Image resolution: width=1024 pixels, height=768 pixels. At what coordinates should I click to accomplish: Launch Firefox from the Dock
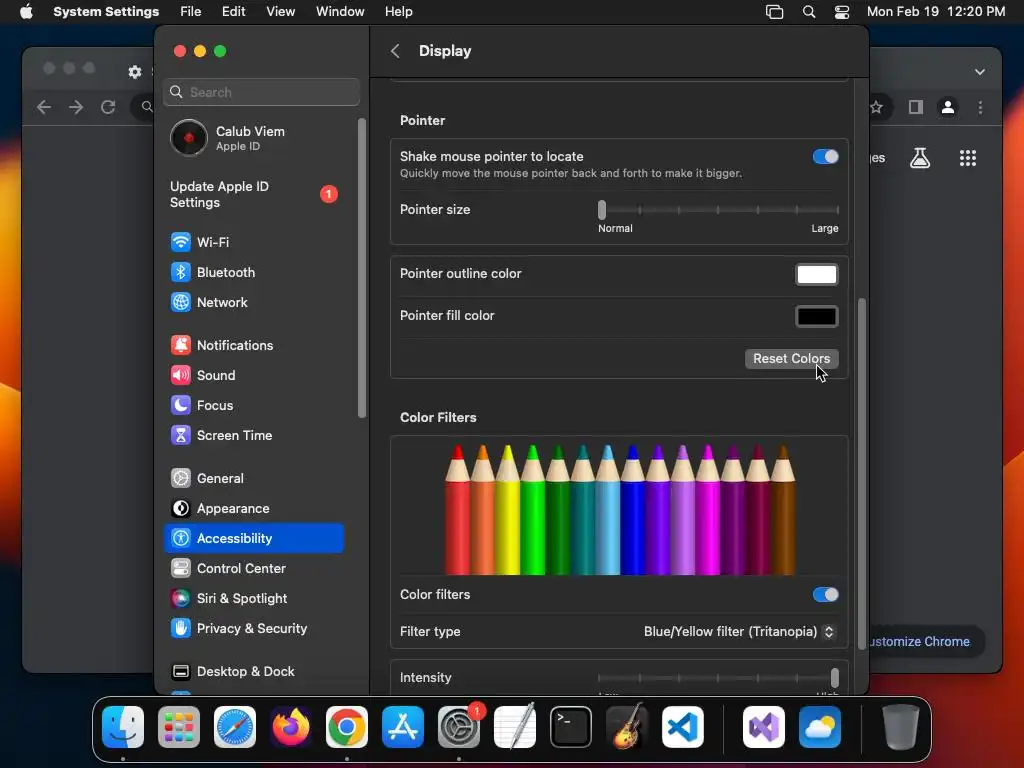tap(291, 727)
